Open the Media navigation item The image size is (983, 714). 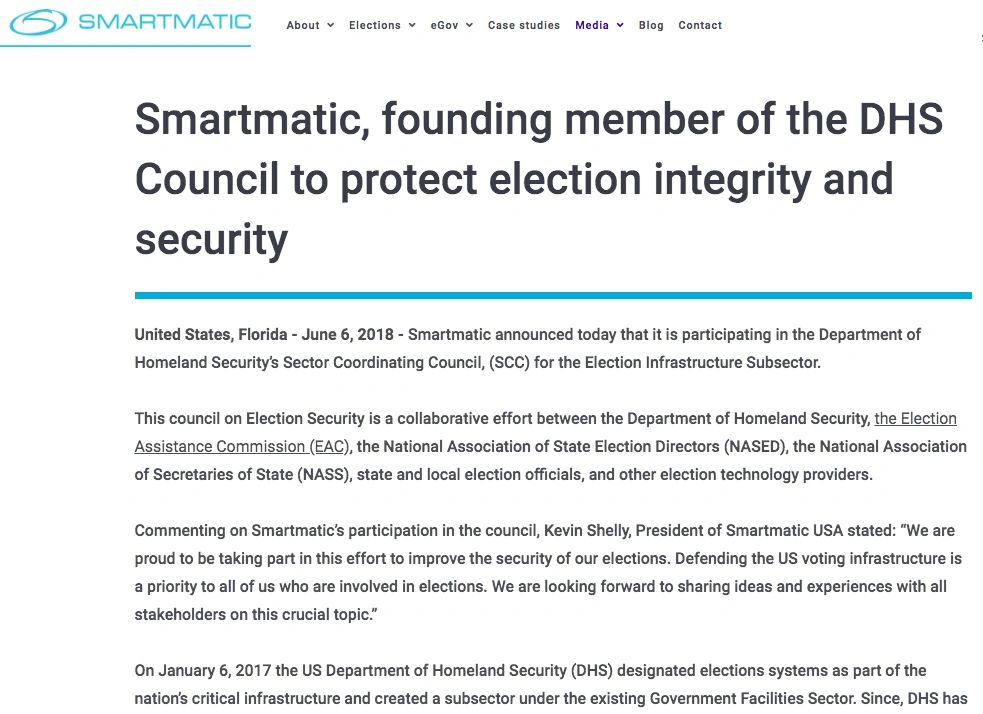pos(592,26)
